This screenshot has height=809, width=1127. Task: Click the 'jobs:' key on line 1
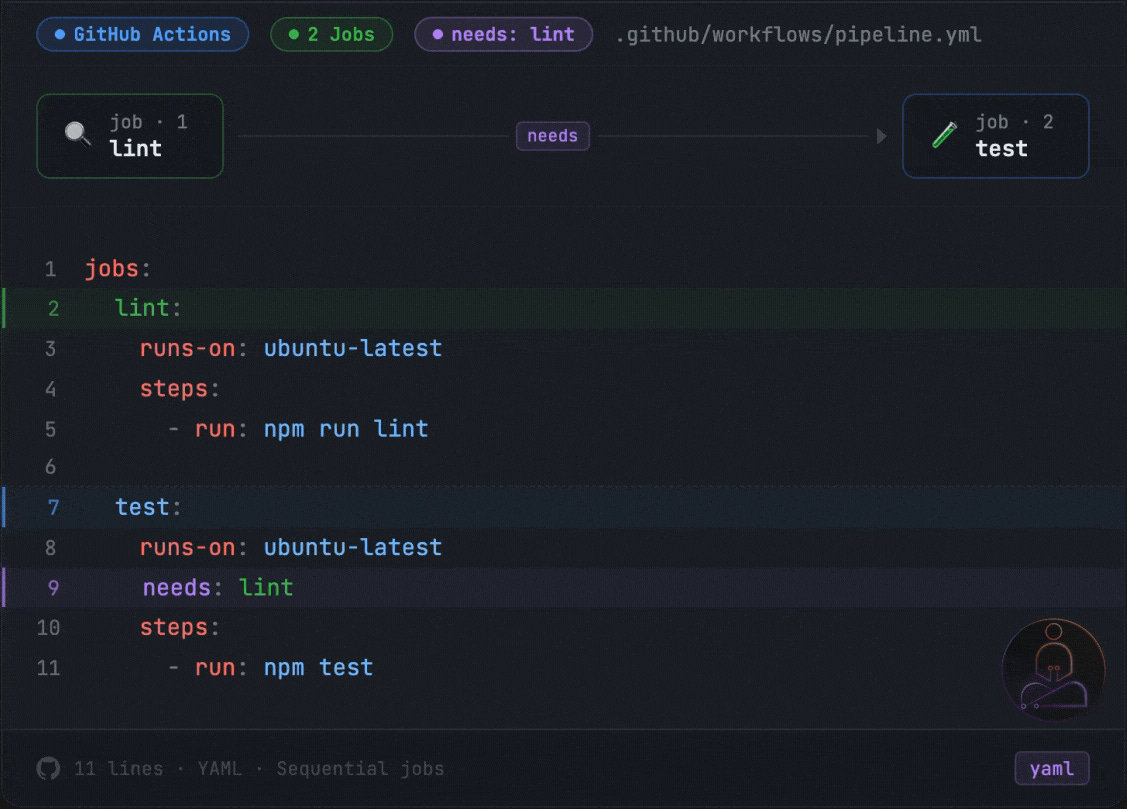coord(118,269)
